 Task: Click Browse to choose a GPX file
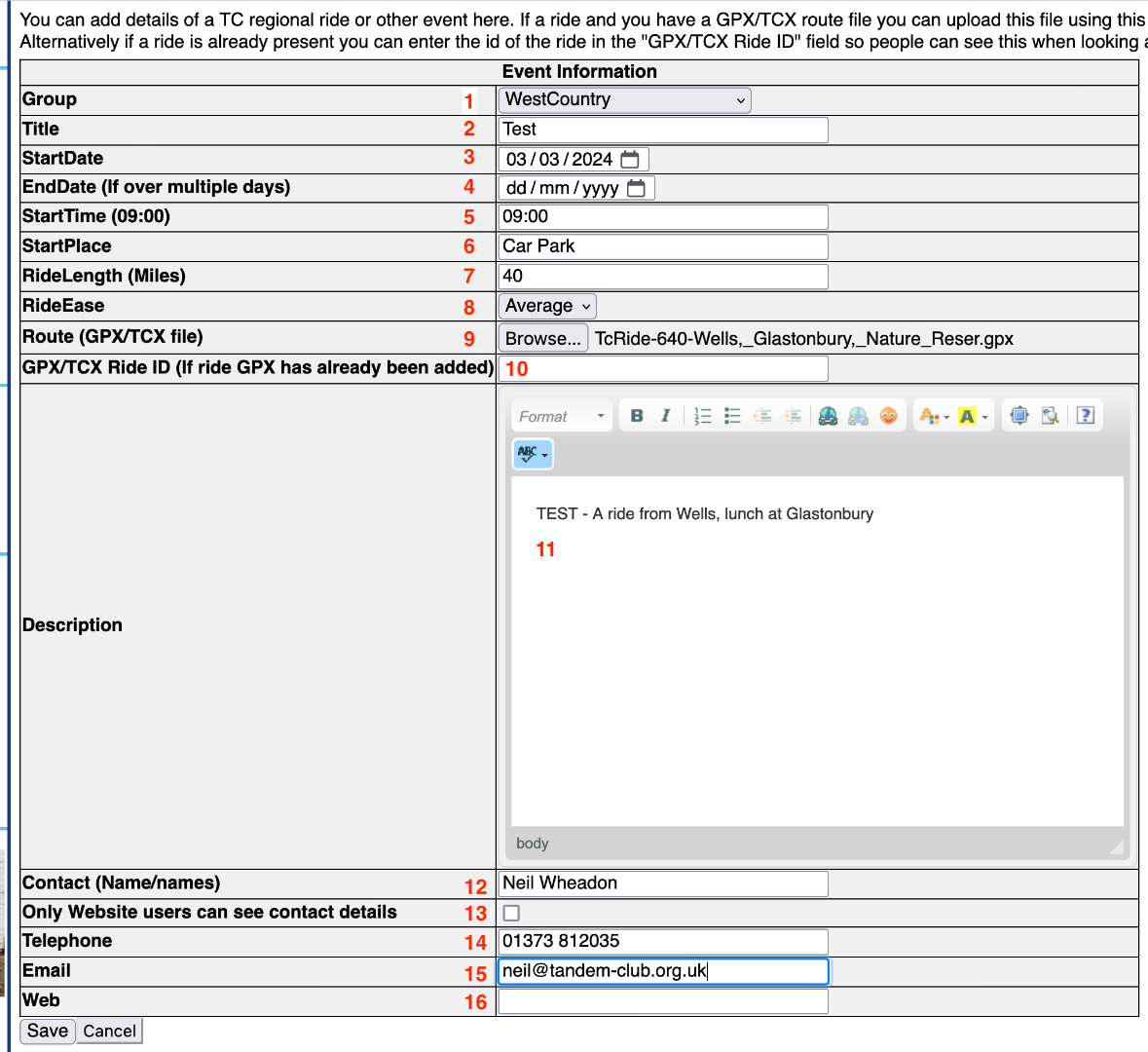coord(542,338)
